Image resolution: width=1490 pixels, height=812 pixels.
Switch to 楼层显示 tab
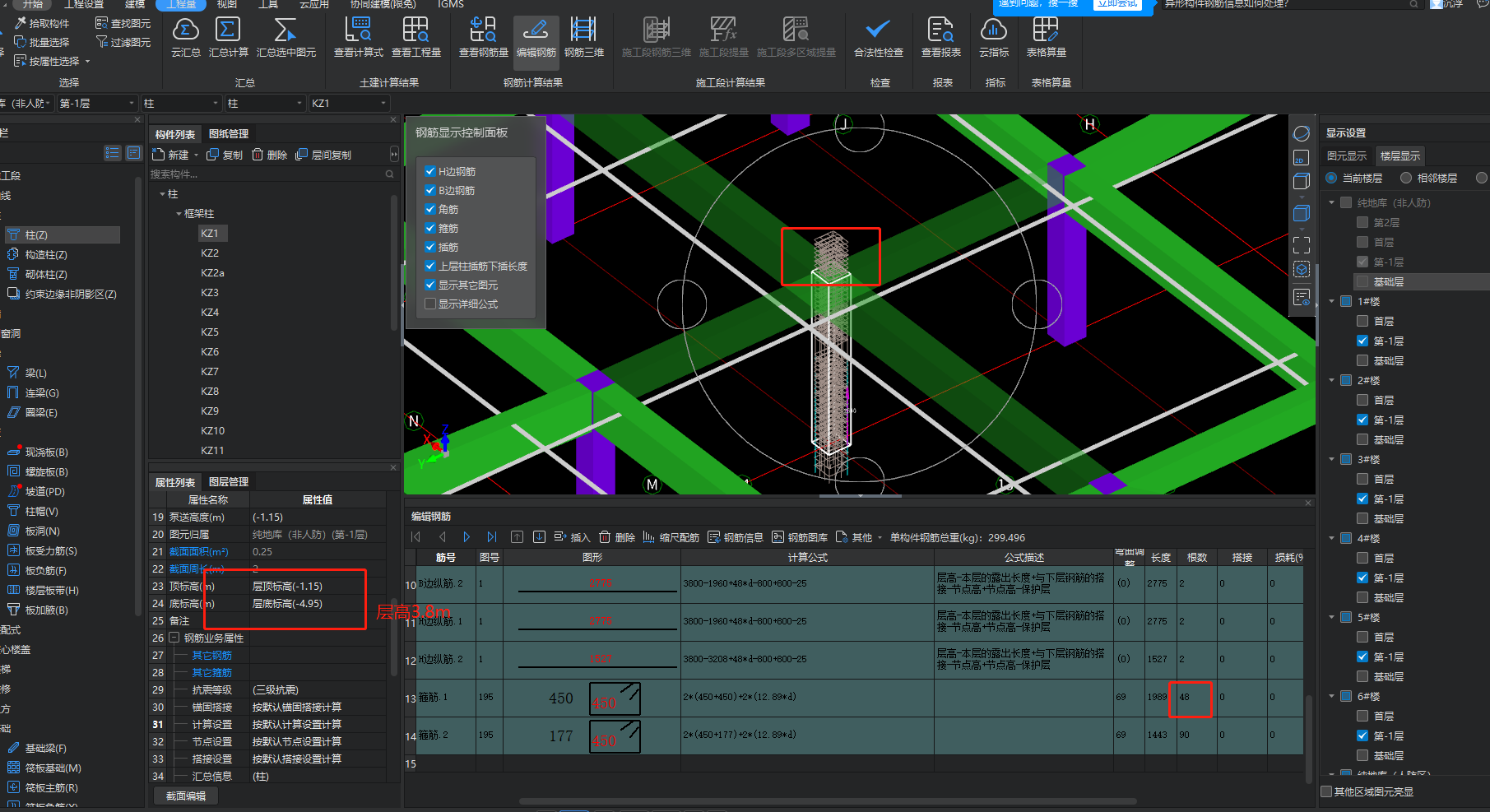point(1400,156)
